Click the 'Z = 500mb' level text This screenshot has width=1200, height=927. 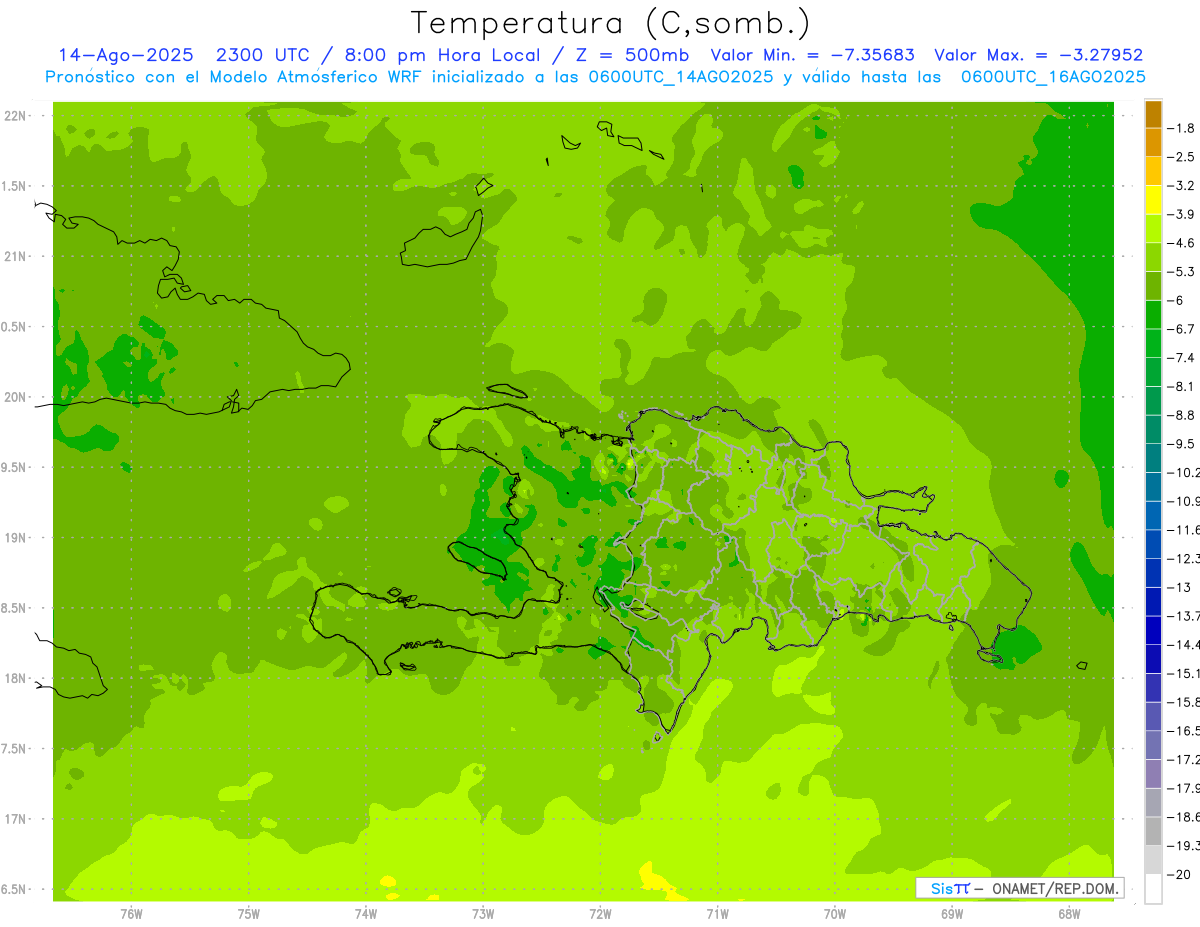[634, 55]
